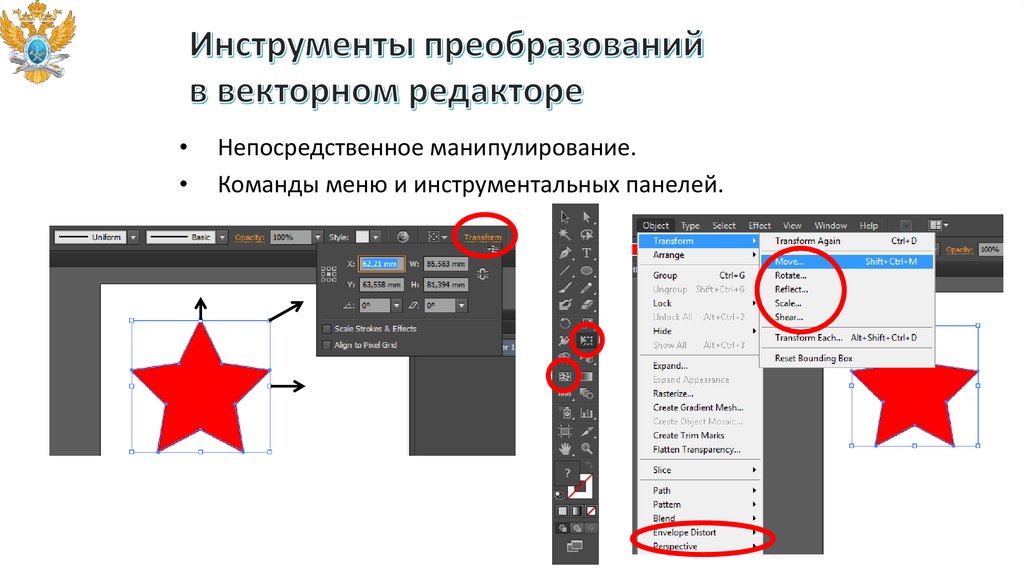Image resolution: width=1024 pixels, height=574 pixels.
Task: Select the Magic Wand tool
Action: pyautogui.click(x=565, y=234)
